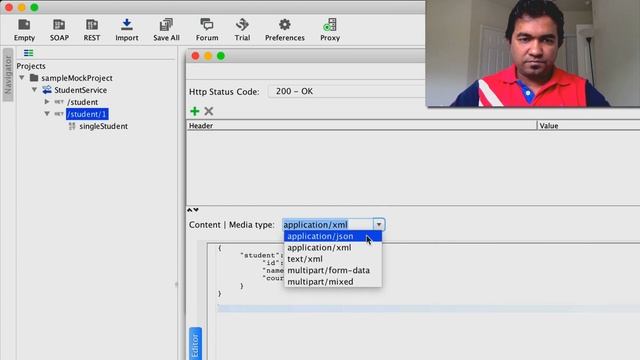Image resolution: width=640 pixels, height=360 pixels.
Task: Choose multipart/mixed from the list
Action: coord(333,282)
